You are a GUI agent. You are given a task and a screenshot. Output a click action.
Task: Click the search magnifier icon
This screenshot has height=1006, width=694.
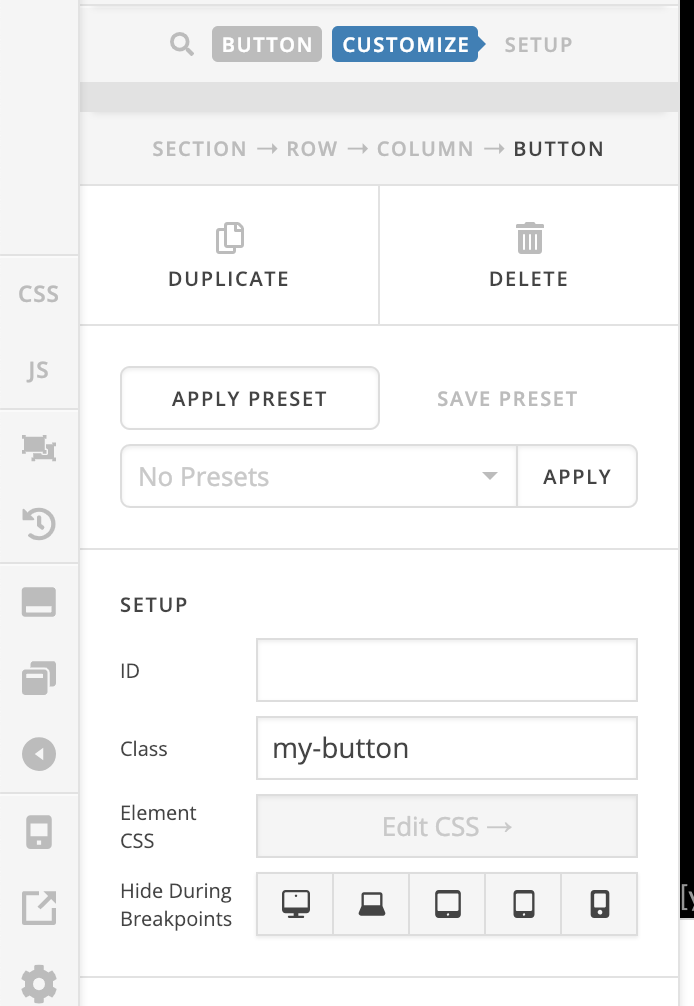point(182,44)
